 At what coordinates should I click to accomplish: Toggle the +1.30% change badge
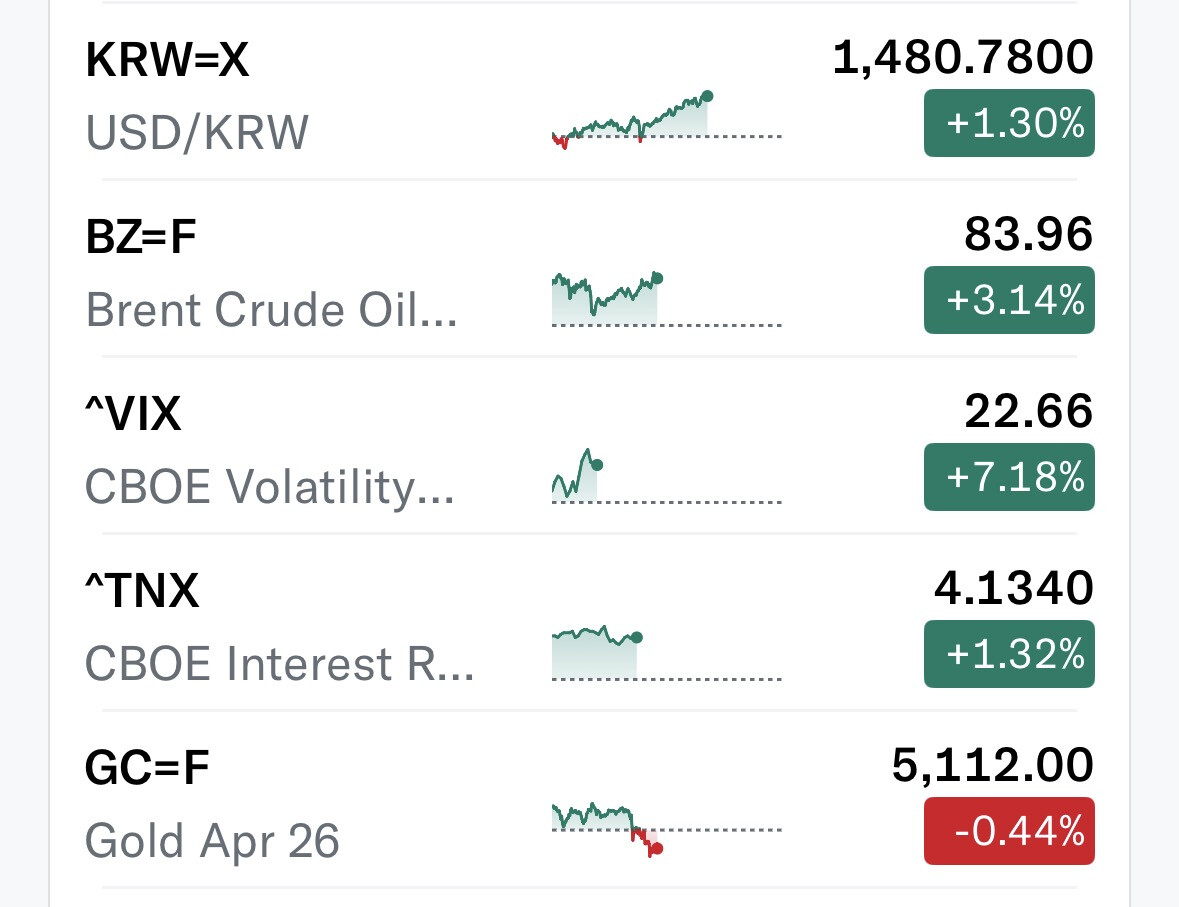[x=1008, y=123]
